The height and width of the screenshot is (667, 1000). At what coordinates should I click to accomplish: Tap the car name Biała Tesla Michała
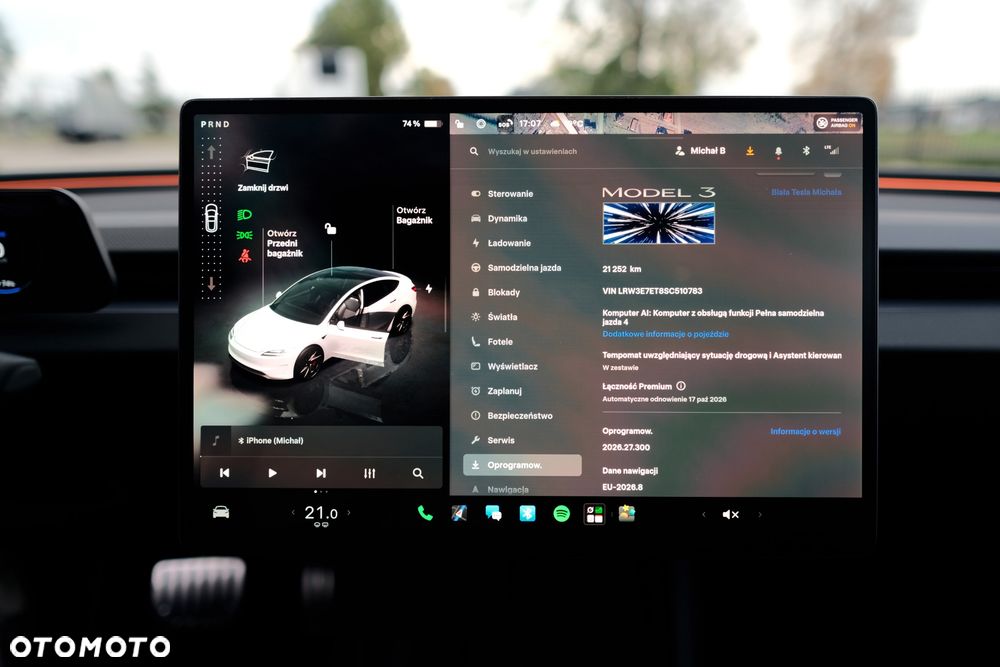click(806, 192)
